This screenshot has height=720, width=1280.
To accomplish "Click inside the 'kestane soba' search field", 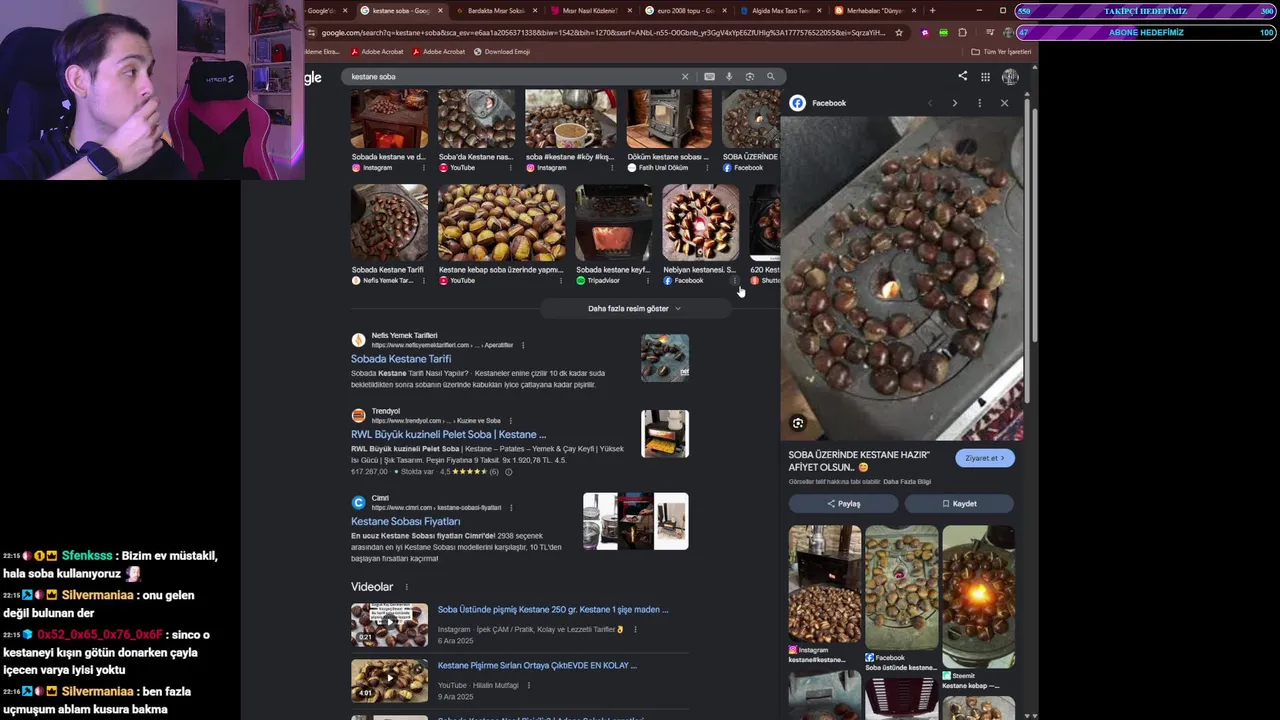I will (x=510, y=76).
